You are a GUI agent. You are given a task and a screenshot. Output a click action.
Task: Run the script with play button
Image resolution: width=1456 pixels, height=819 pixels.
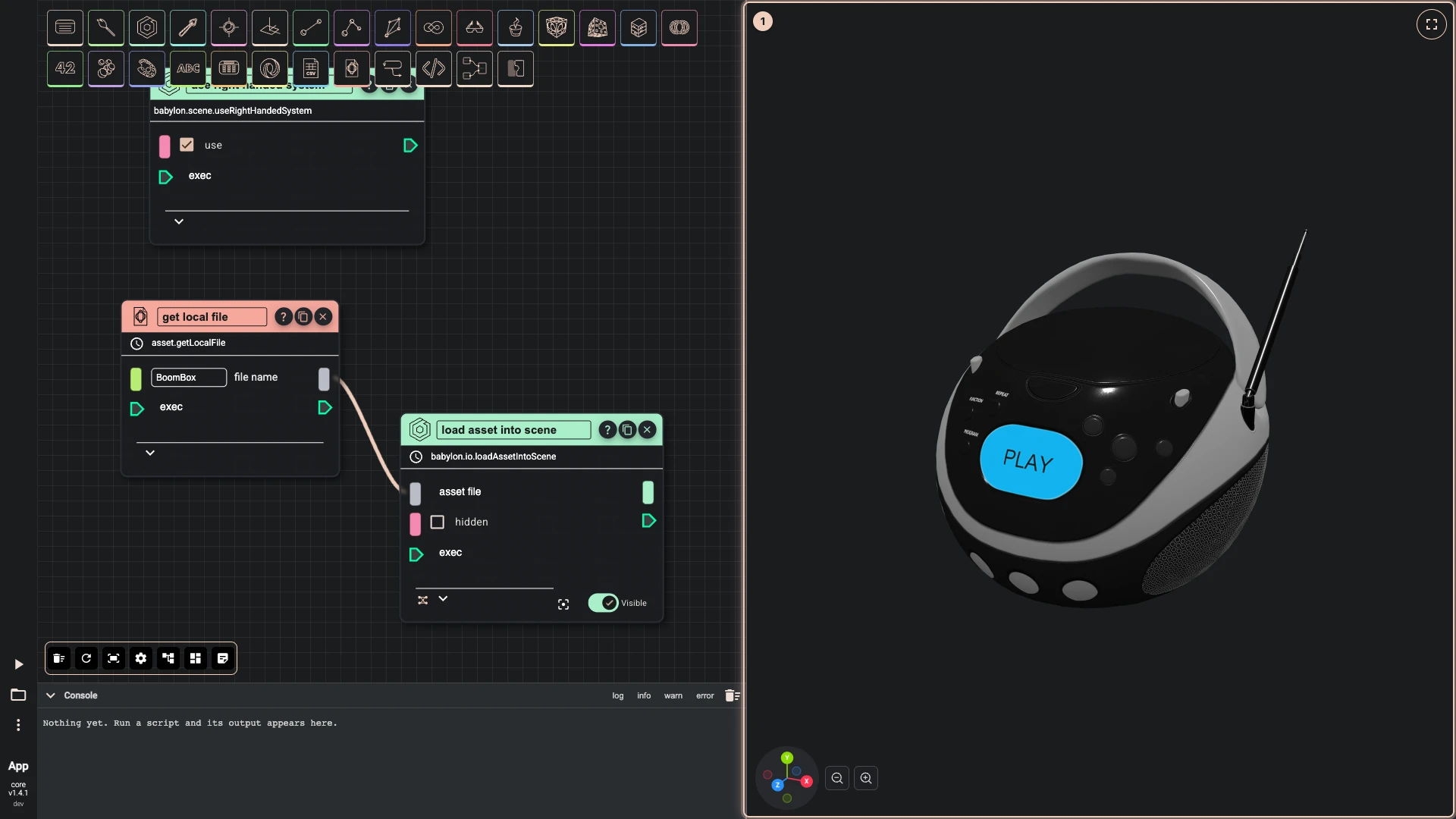pyautogui.click(x=19, y=664)
